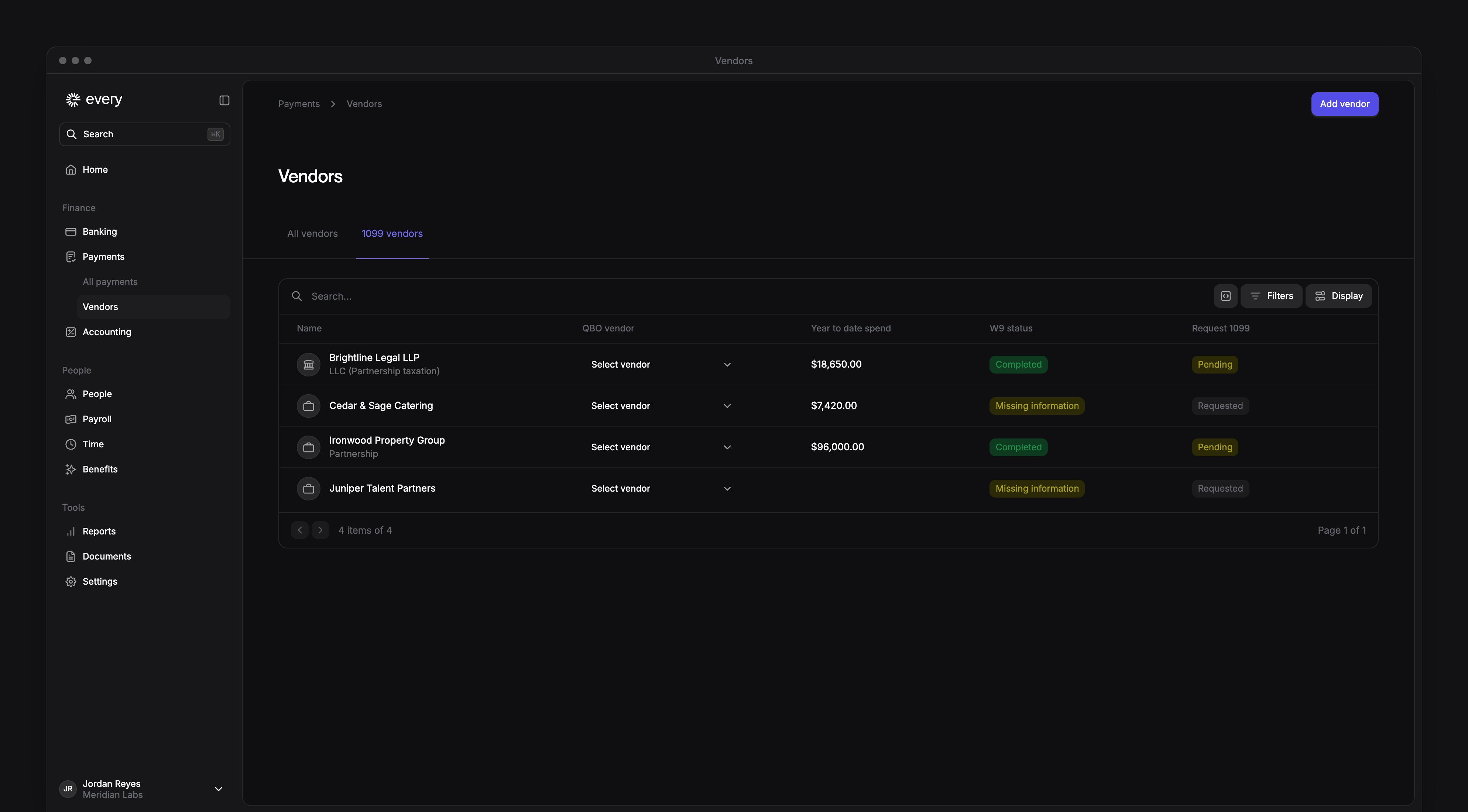Click Missing information badge for Cedar & Sage Catering
This screenshot has height=812, width=1468.
tap(1037, 406)
